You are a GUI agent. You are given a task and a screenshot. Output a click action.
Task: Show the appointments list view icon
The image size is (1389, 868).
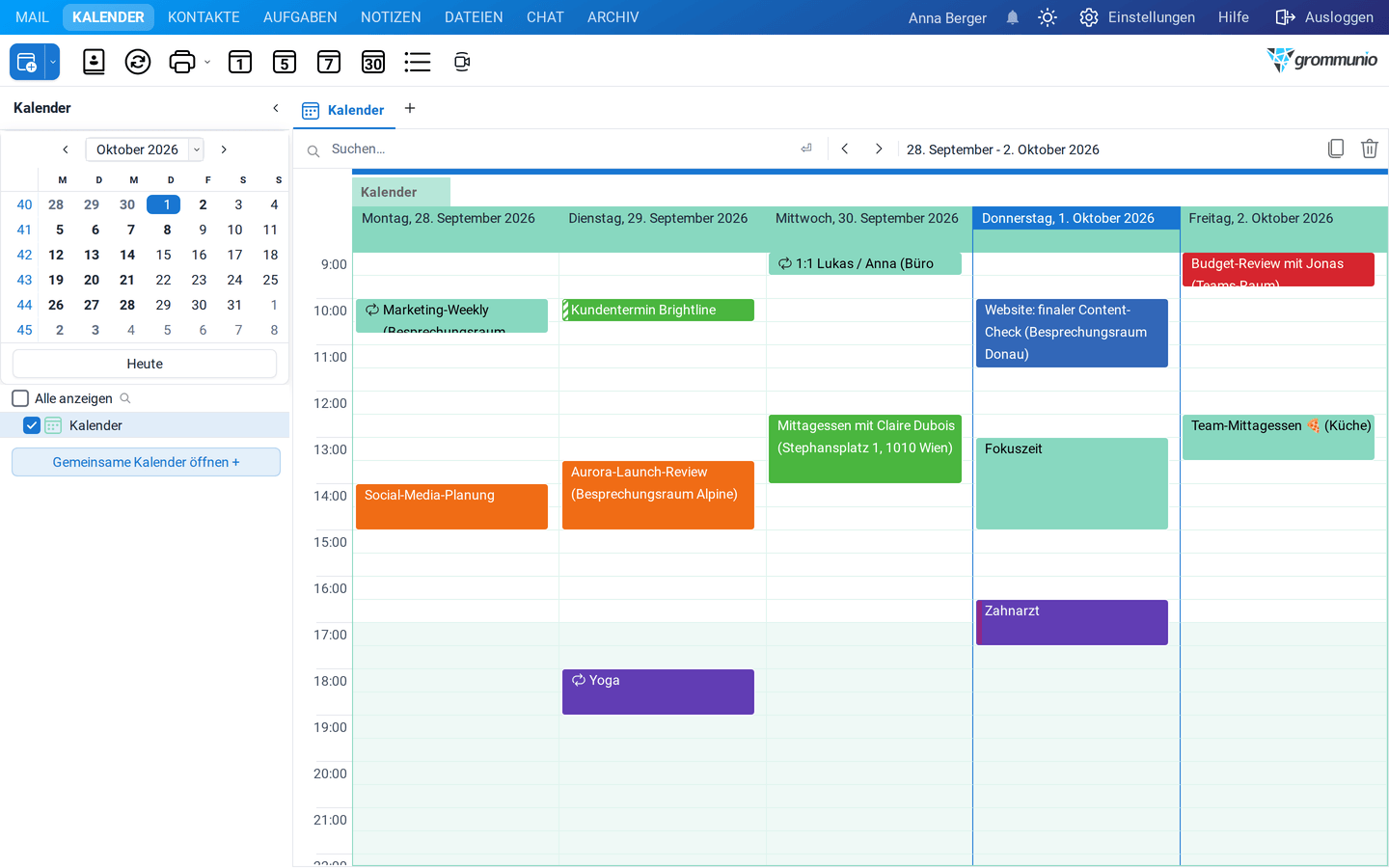click(x=418, y=63)
